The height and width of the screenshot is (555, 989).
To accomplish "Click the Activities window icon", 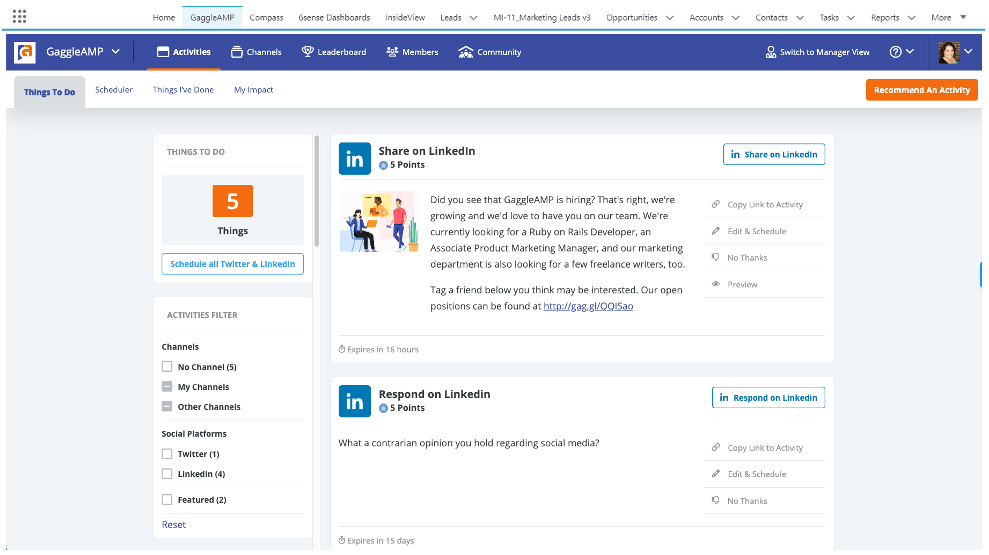I will click(x=163, y=52).
